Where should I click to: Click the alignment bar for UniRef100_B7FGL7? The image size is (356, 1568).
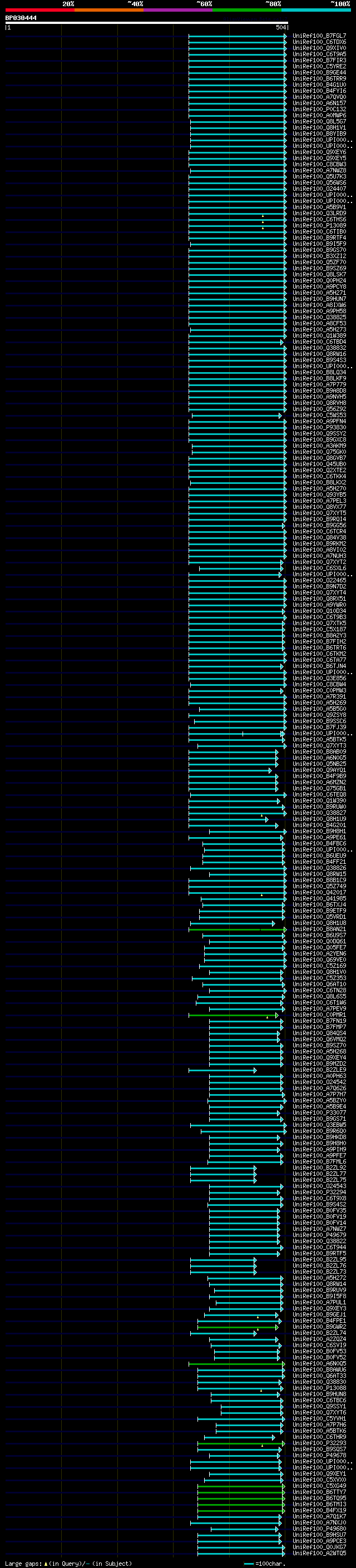pyautogui.click(x=238, y=36)
